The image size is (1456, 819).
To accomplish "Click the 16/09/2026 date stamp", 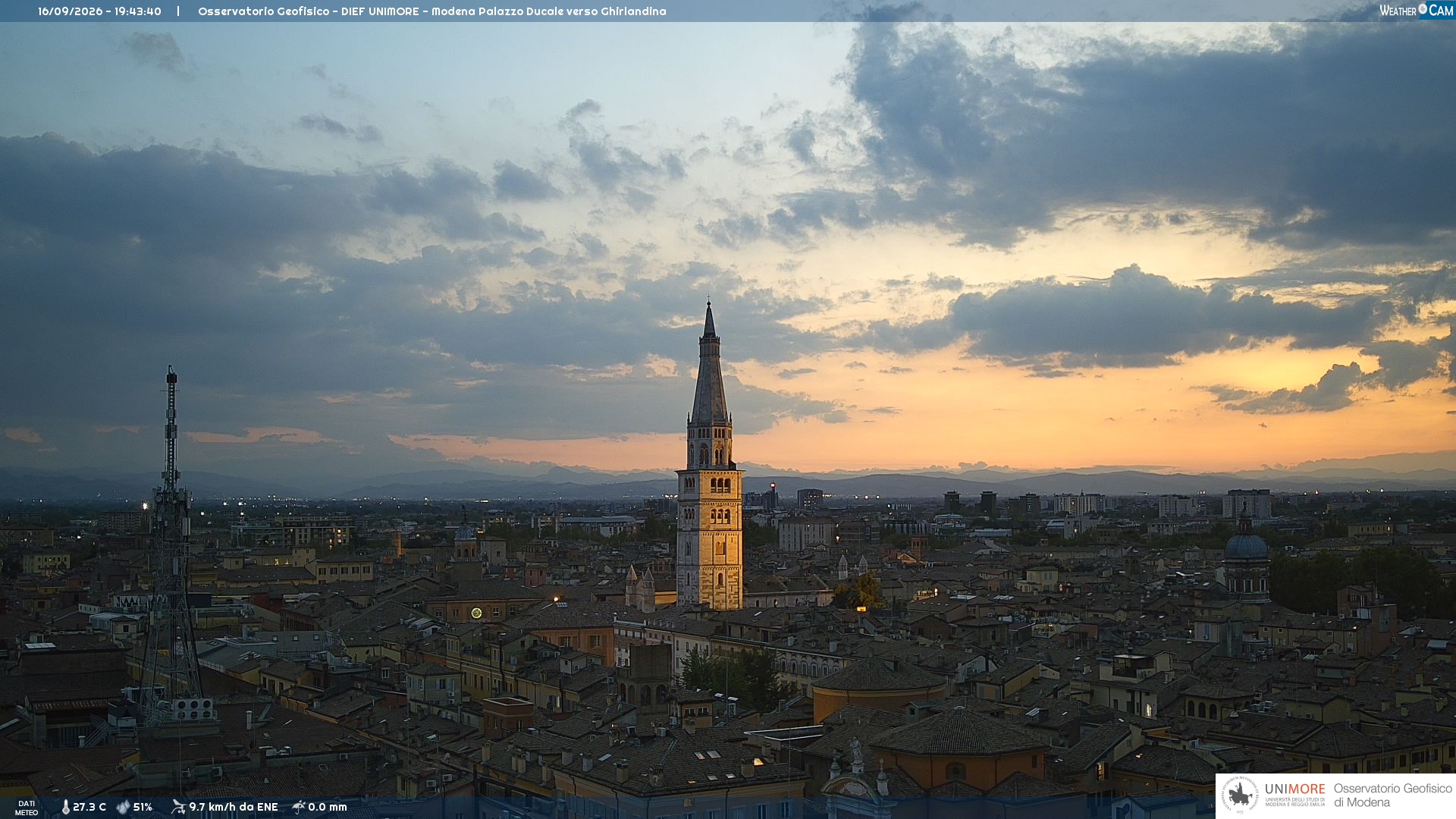I will (70, 11).
